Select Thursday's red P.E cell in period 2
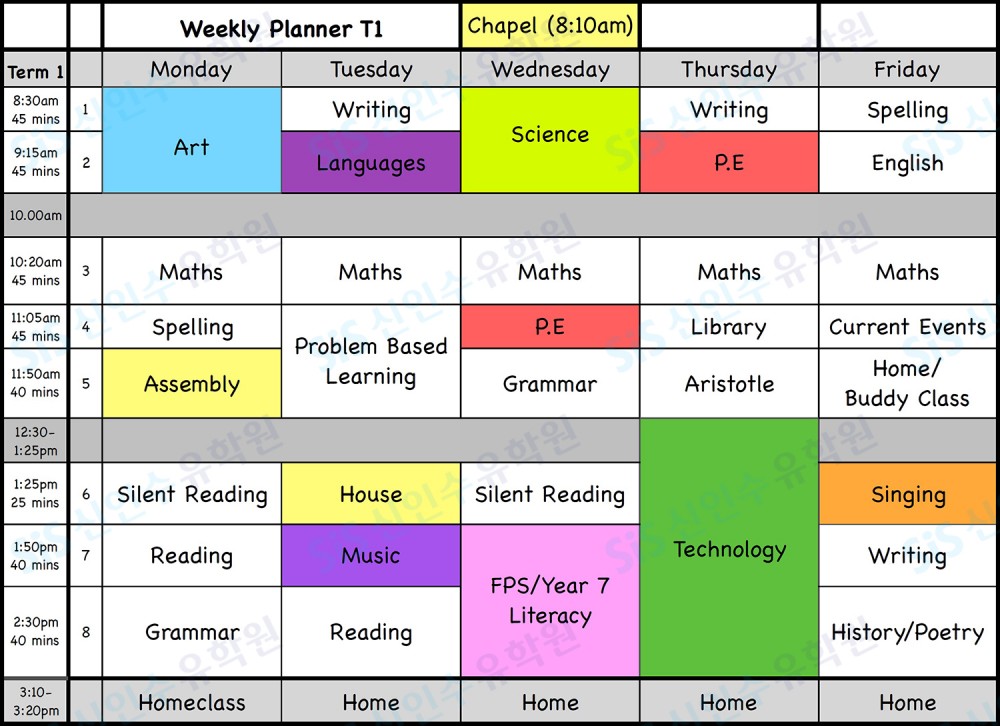Image resolution: width=1000 pixels, height=726 pixels. [x=729, y=162]
